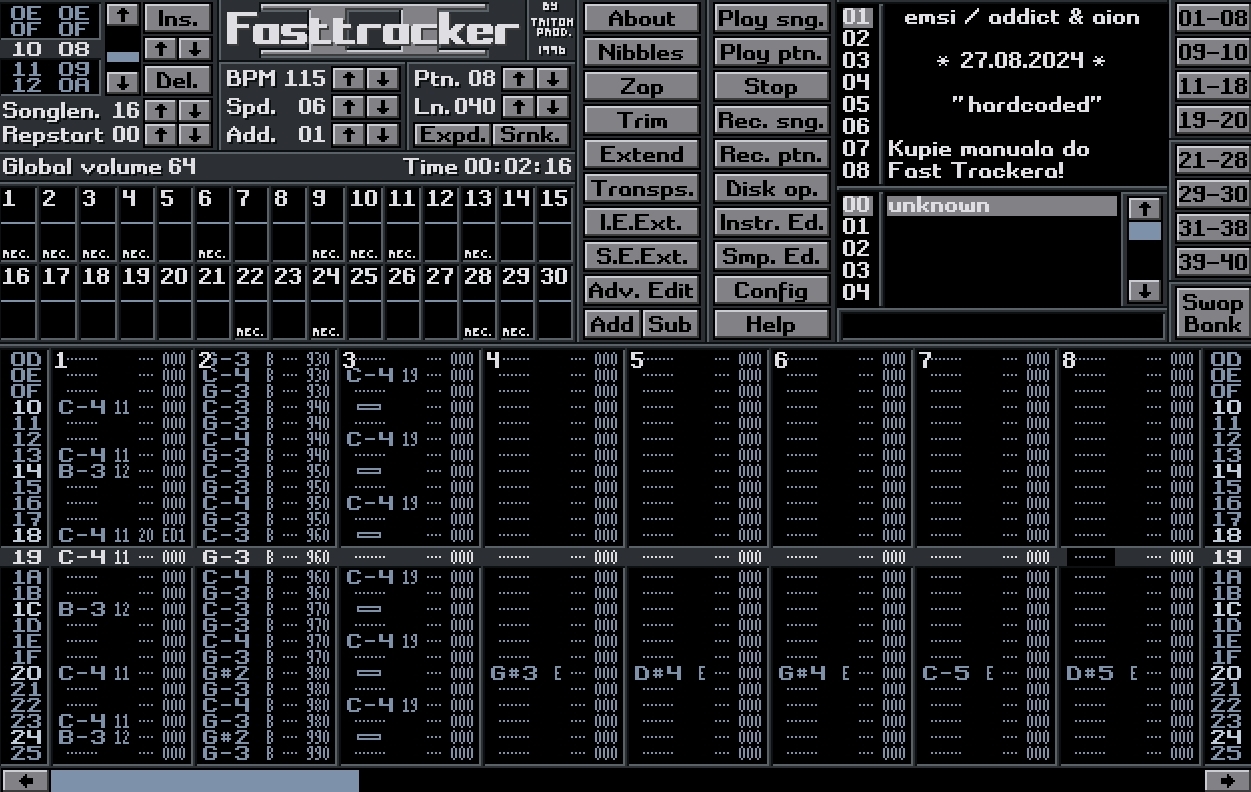Switch to instrument bank 31-38

pos(1212,228)
